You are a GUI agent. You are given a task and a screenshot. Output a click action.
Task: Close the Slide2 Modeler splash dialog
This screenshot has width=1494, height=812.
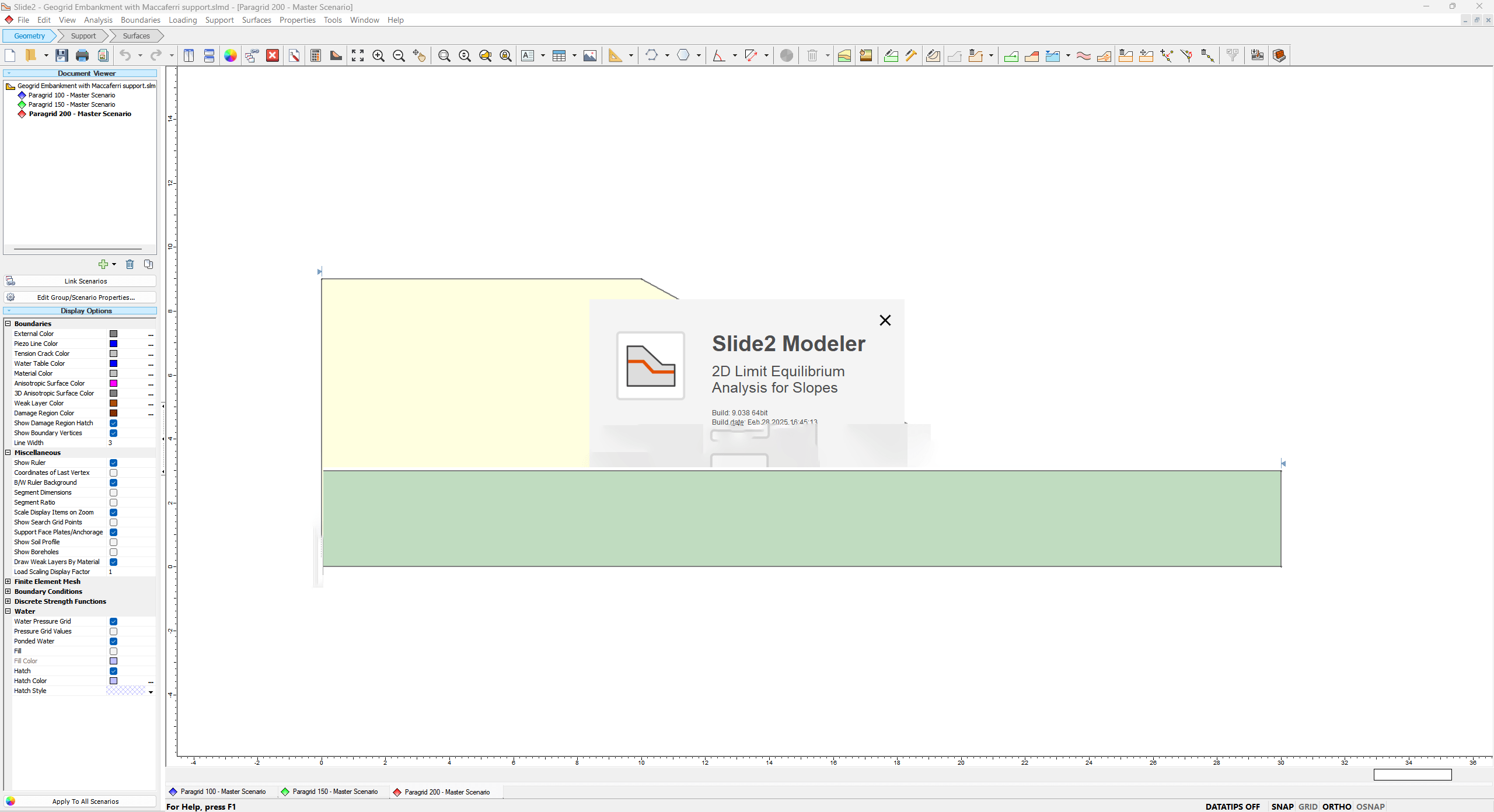click(x=885, y=320)
